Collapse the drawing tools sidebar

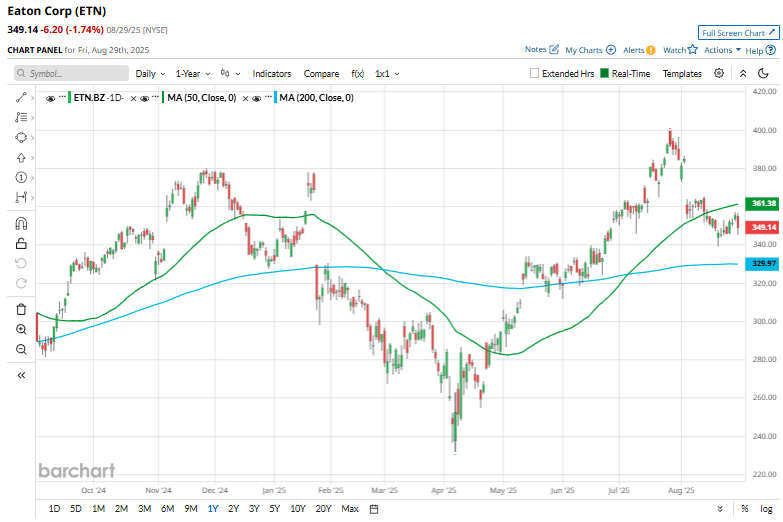(x=21, y=375)
